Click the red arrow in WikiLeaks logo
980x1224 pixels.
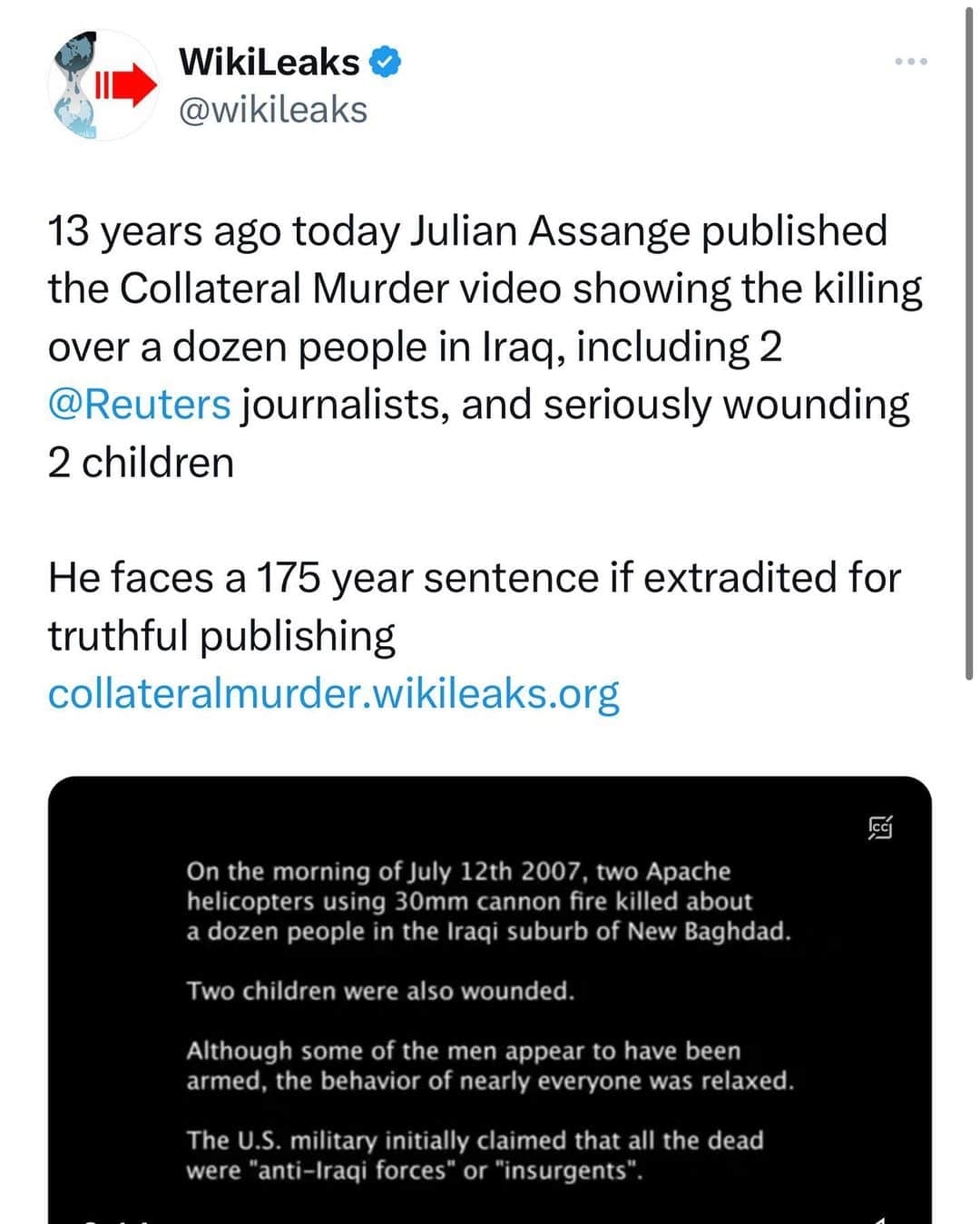point(126,85)
